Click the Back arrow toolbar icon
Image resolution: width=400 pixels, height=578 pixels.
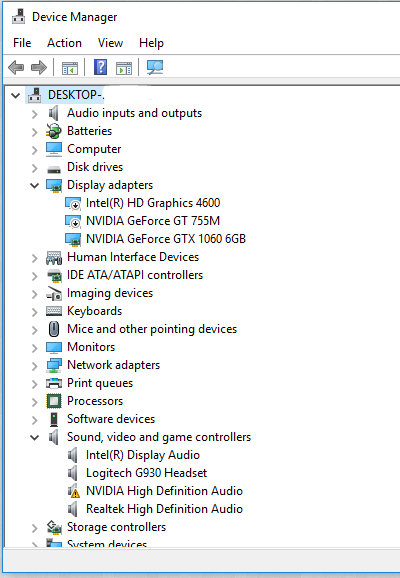pyautogui.click(x=16, y=67)
